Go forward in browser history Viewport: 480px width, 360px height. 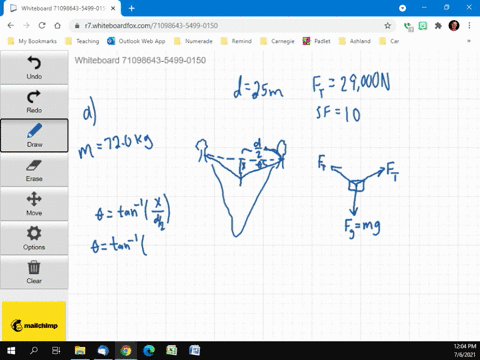pos(26,26)
